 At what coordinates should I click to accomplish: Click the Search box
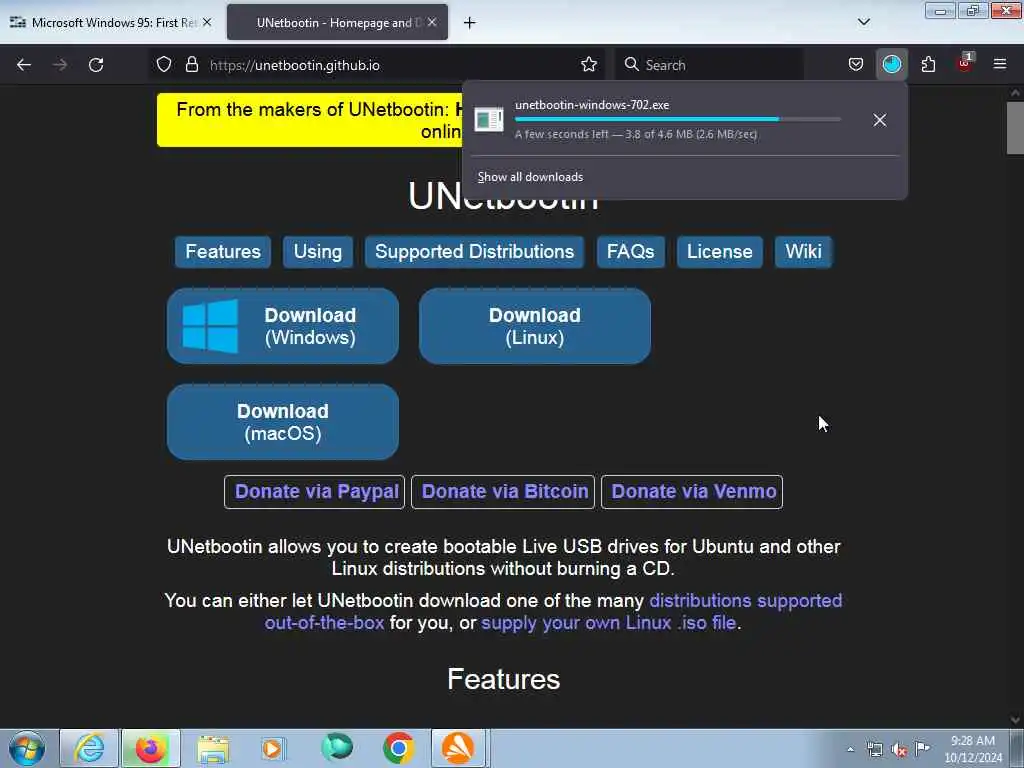click(x=709, y=65)
